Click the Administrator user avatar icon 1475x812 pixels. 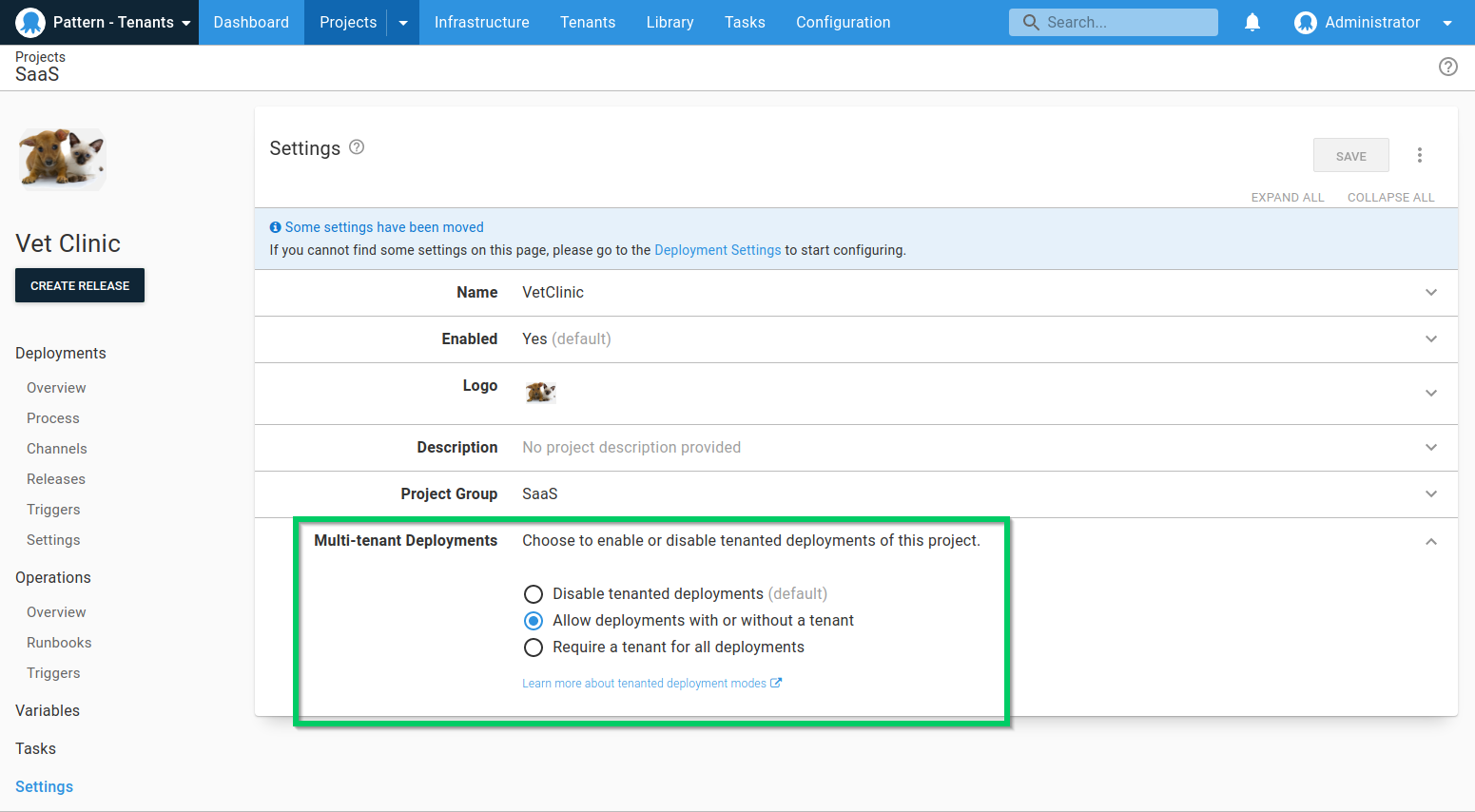1305,22
